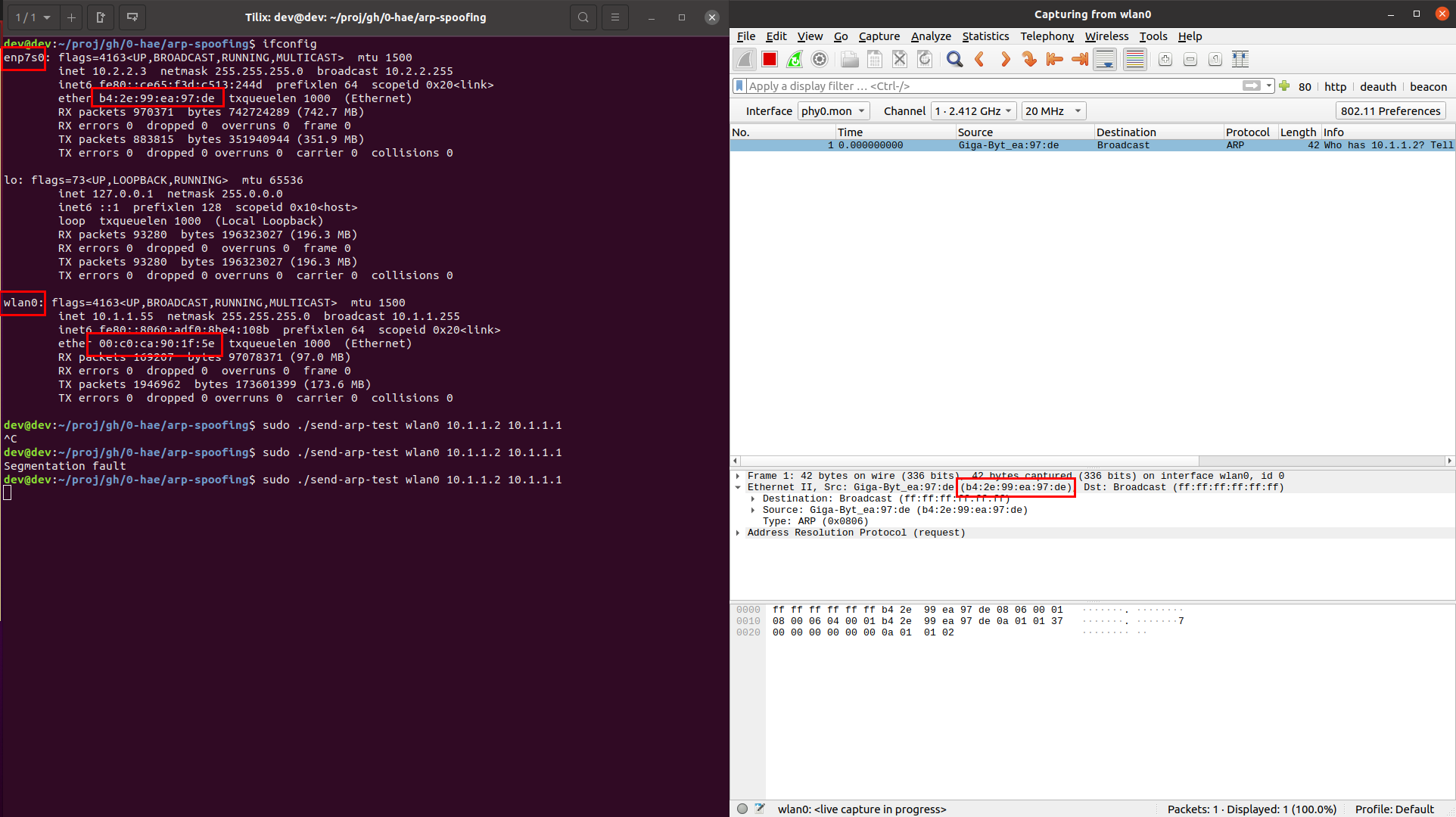Stop the running packet capture
The image size is (1456, 817).
coord(769,59)
